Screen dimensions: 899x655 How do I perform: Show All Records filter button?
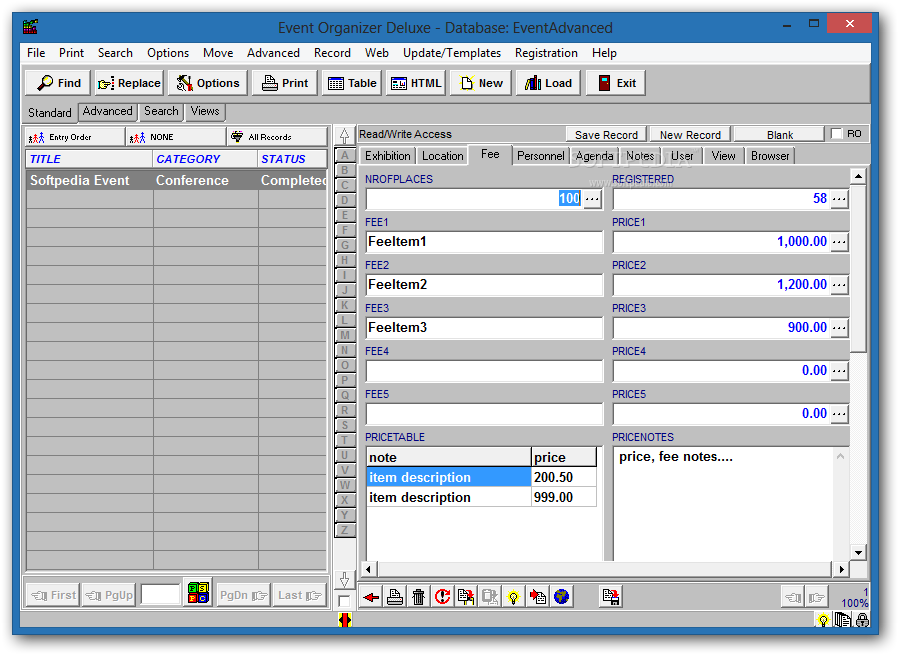coord(277,137)
